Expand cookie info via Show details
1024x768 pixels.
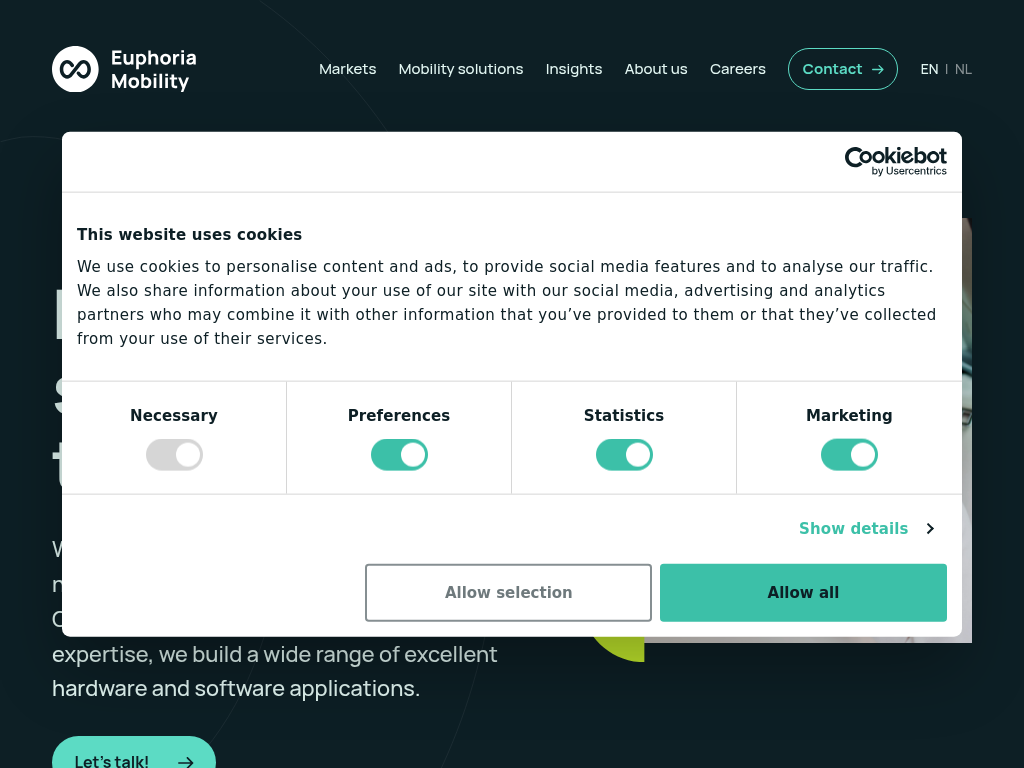[x=853, y=528]
